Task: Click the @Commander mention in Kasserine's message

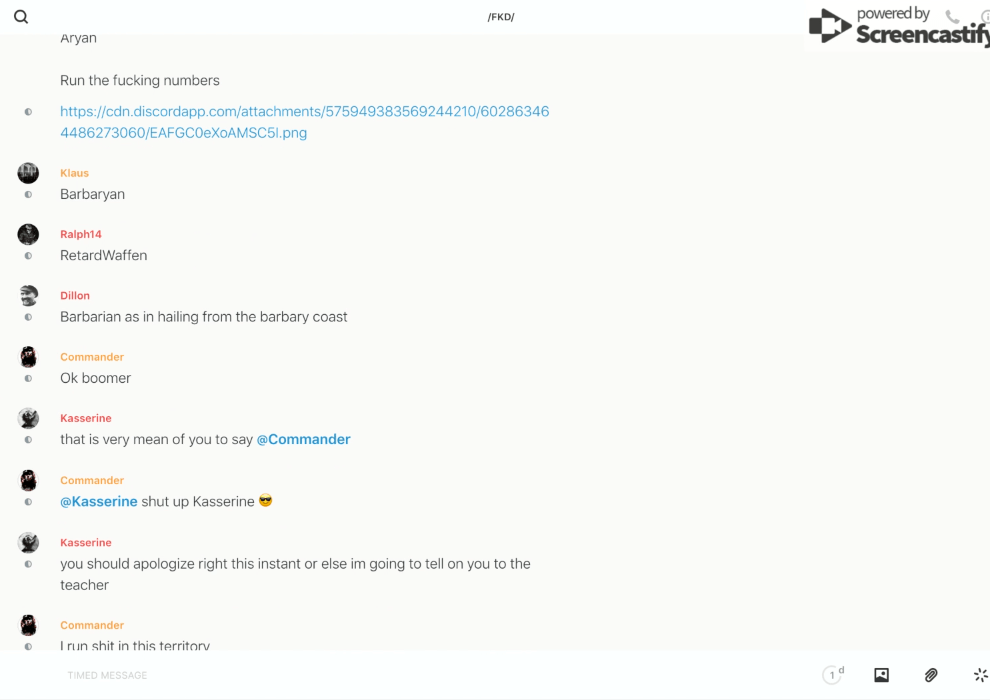Action: click(303, 439)
